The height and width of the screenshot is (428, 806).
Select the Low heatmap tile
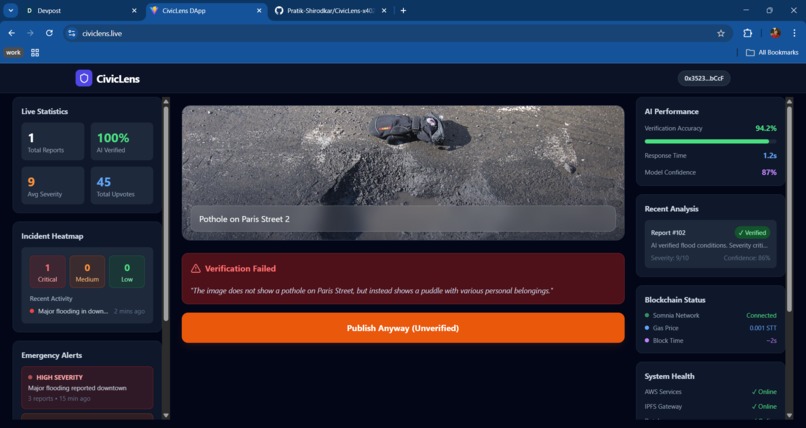point(127,272)
